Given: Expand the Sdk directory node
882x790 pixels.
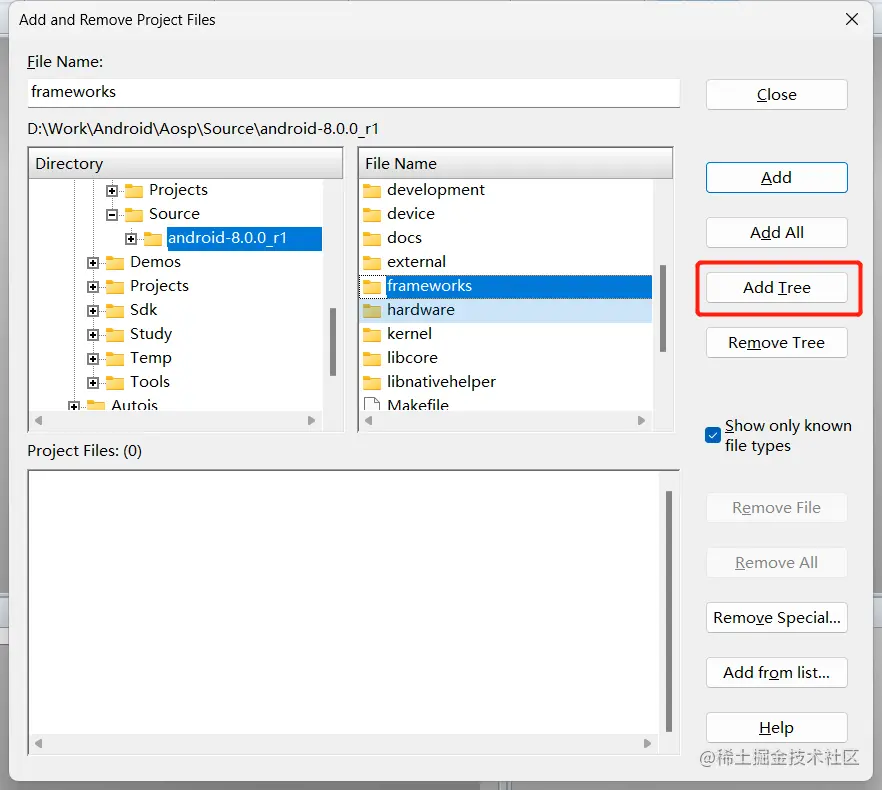Looking at the screenshot, I should pyautogui.click(x=93, y=311).
